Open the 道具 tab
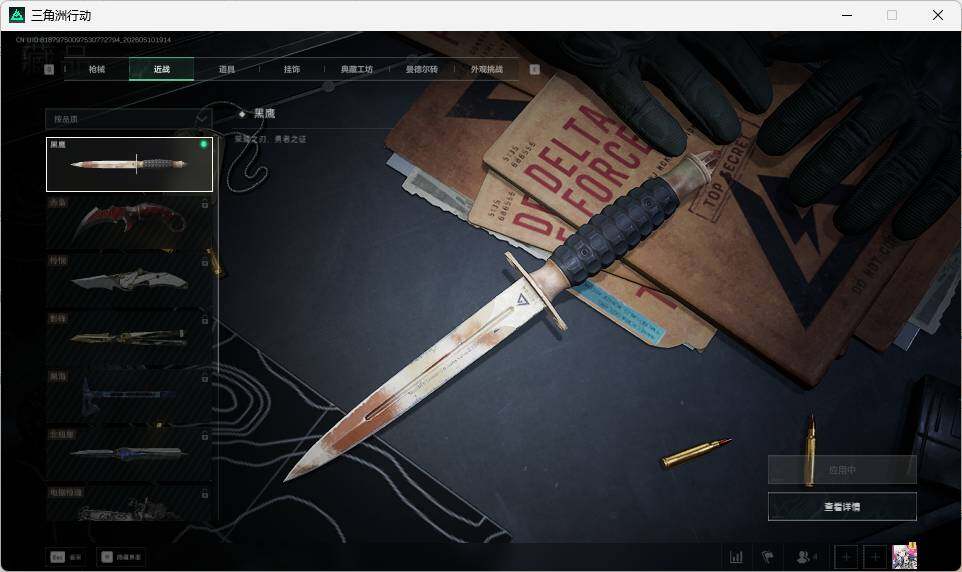The height and width of the screenshot is (572, 962). (226, 69)
